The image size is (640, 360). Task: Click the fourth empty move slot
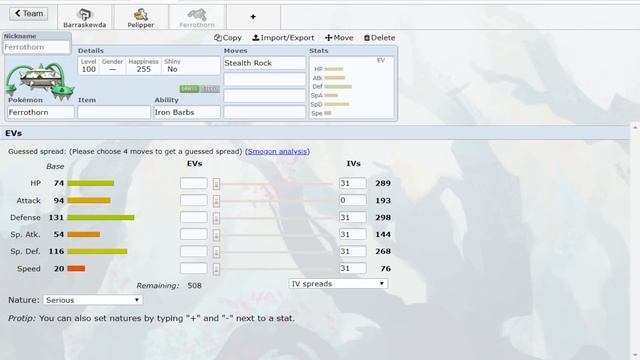[x=264, y=112]
